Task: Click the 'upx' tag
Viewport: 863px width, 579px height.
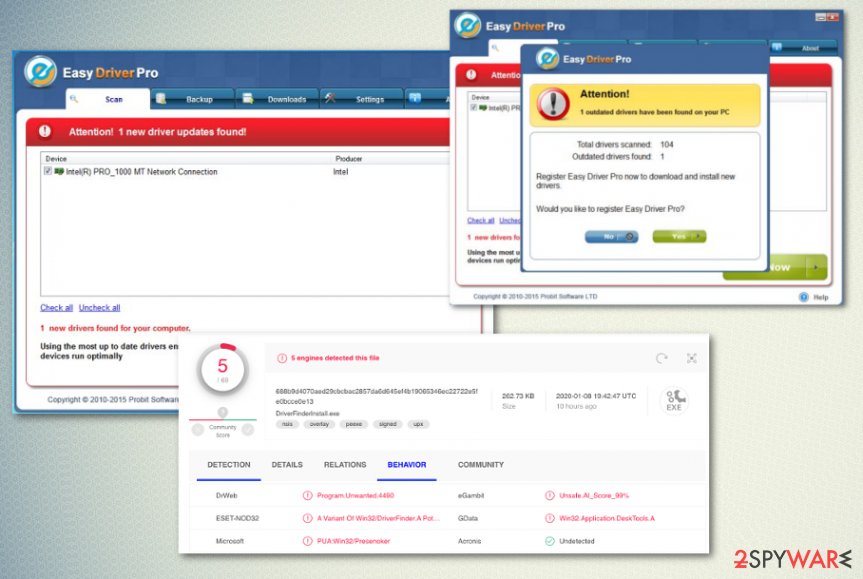Action: point(418,424)
